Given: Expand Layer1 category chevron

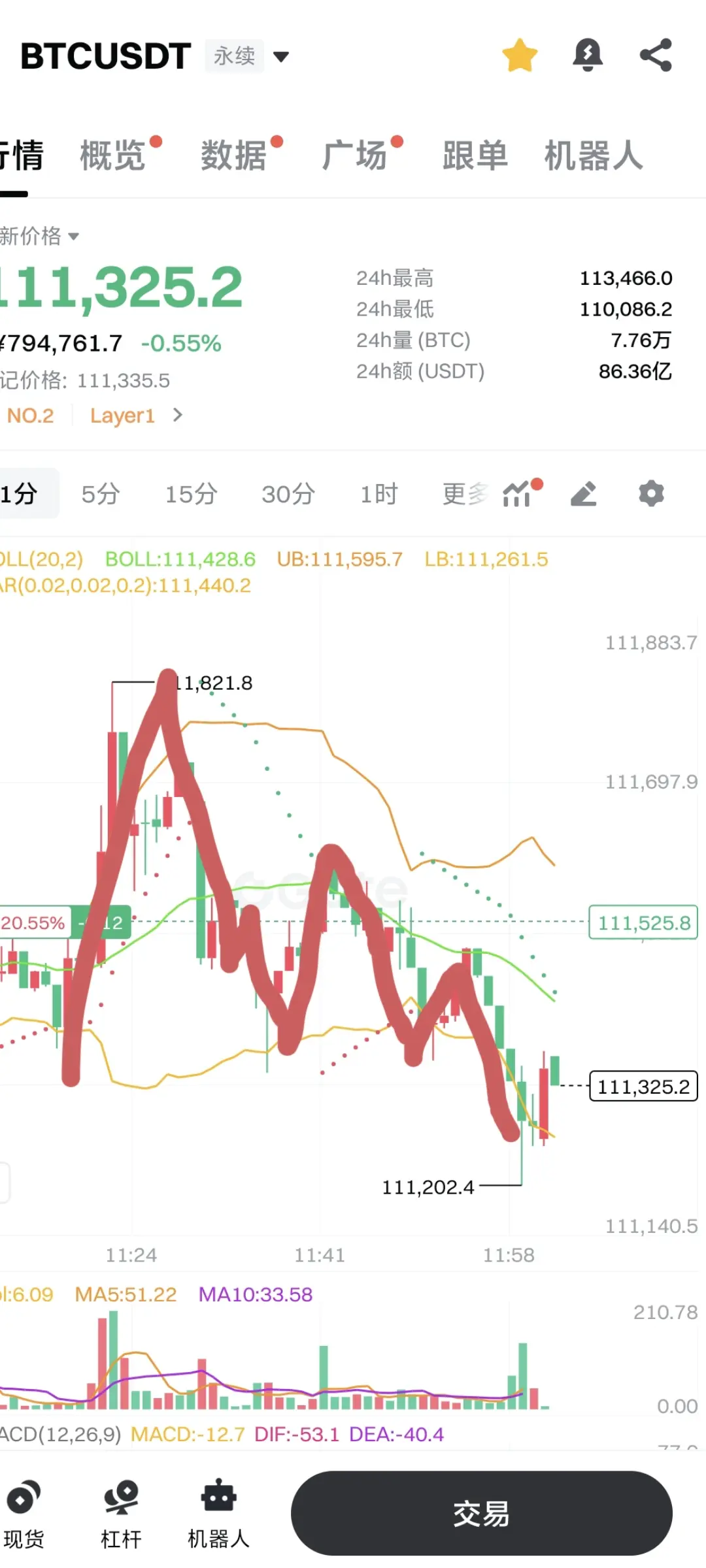Looking at the screenshot, I should (x=177, y=415).
